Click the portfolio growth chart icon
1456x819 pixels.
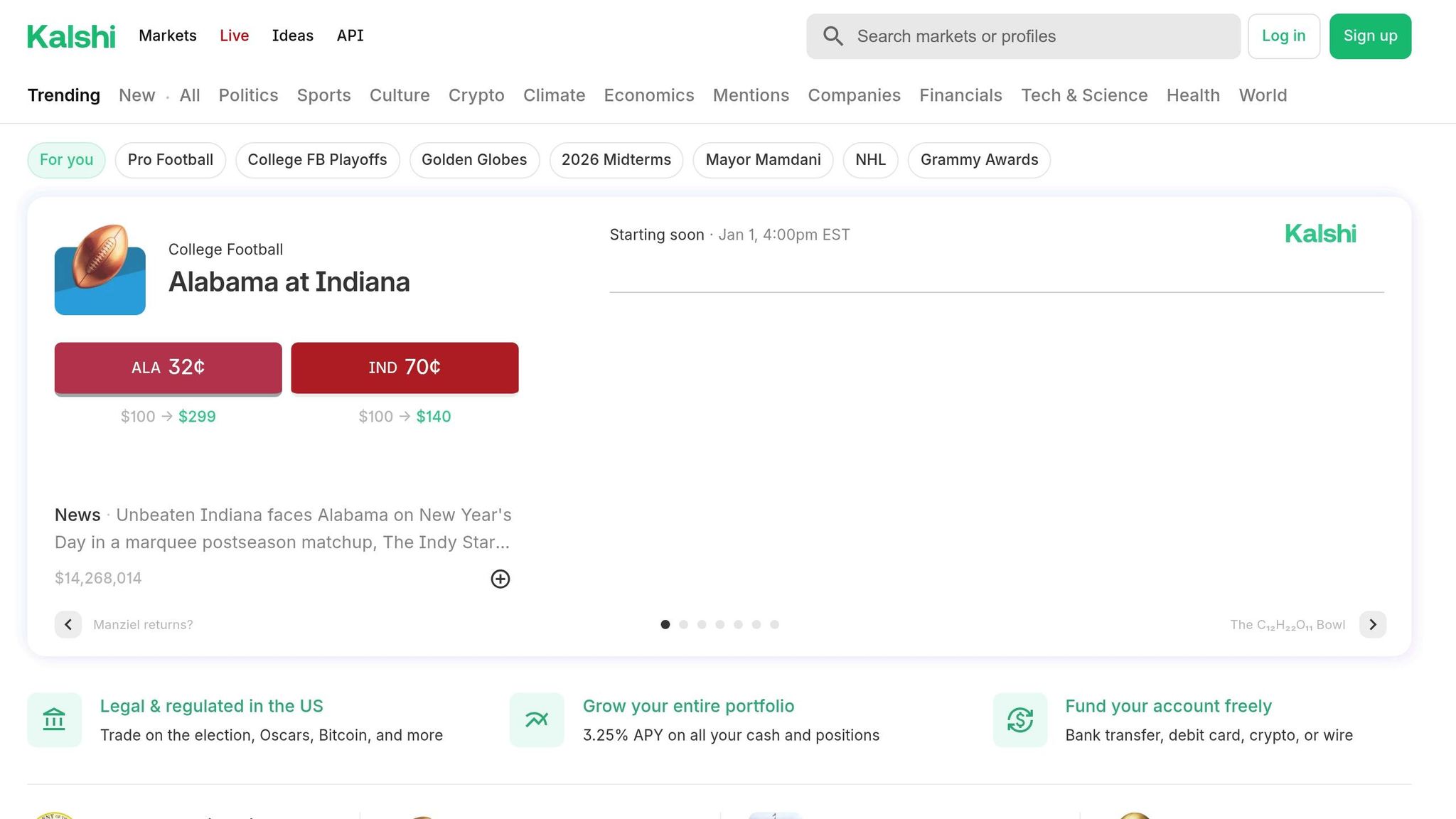537,720
